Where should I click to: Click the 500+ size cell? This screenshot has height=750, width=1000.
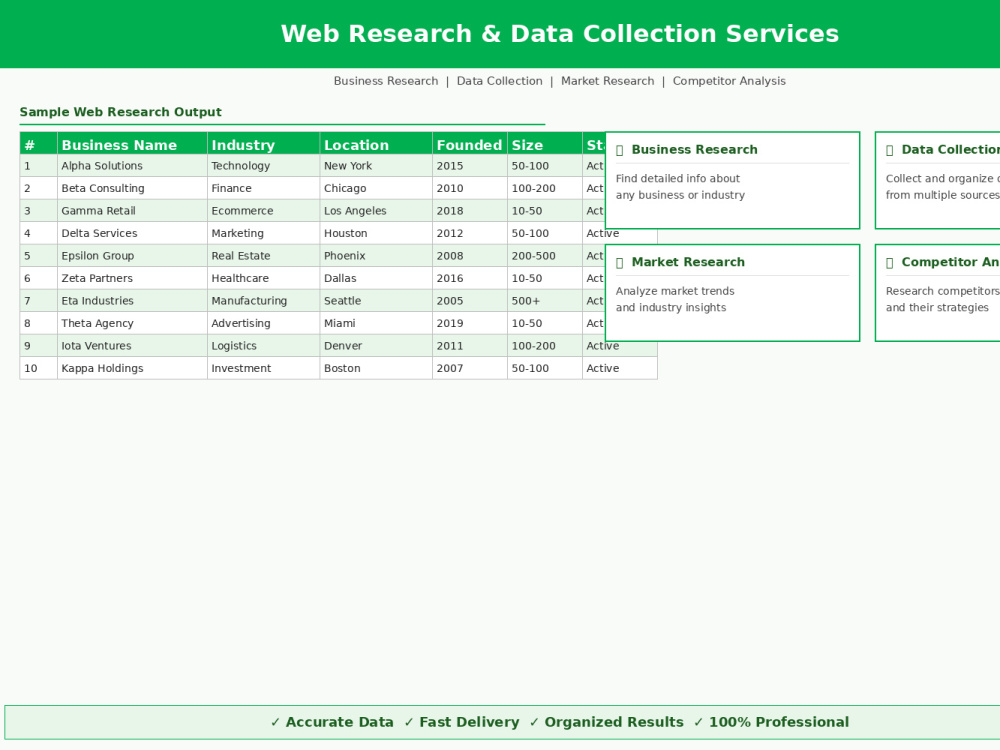point(545,300)
